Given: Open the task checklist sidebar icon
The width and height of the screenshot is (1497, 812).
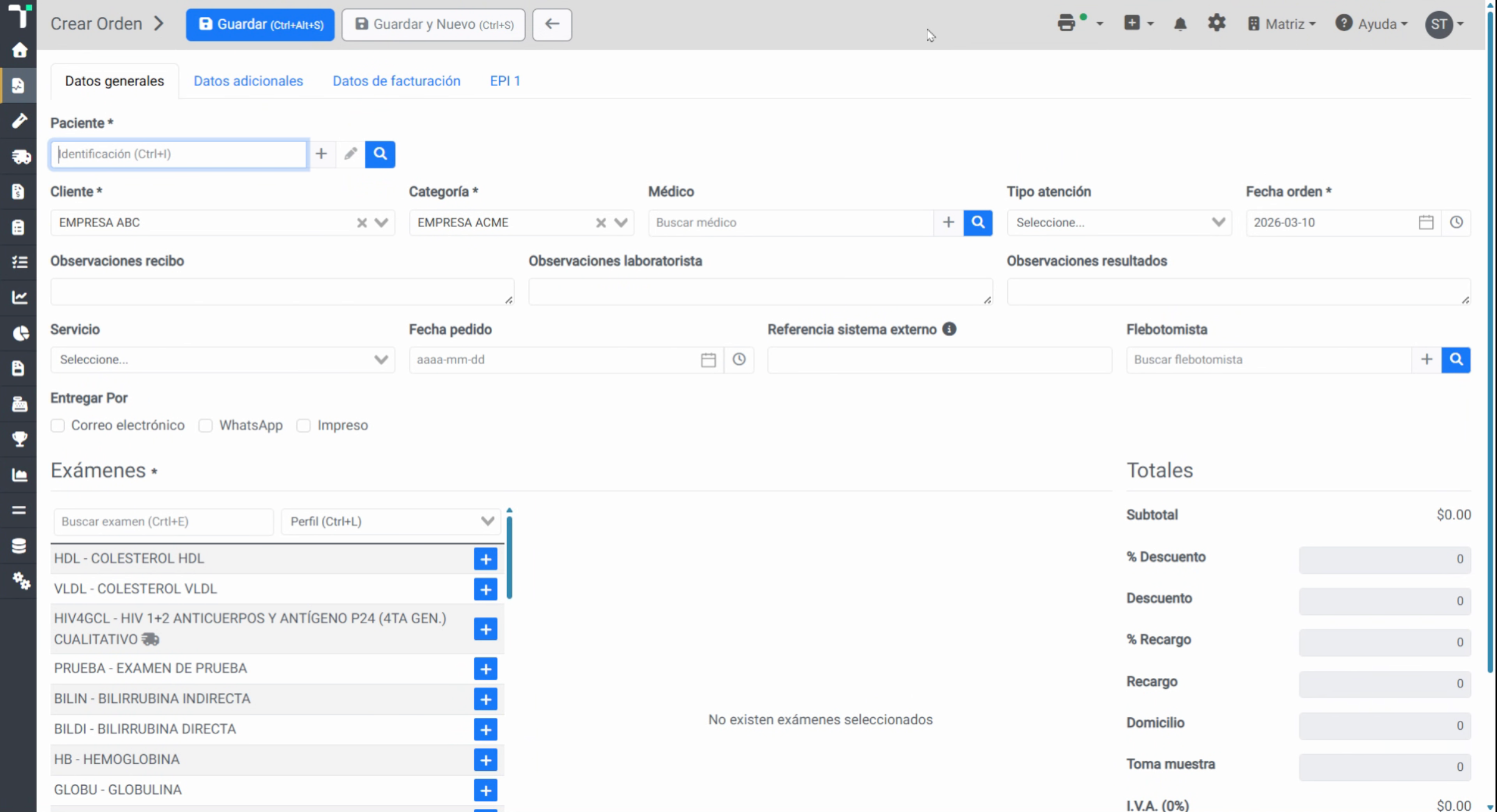Looking at the screenshot, I should [19, 262].
